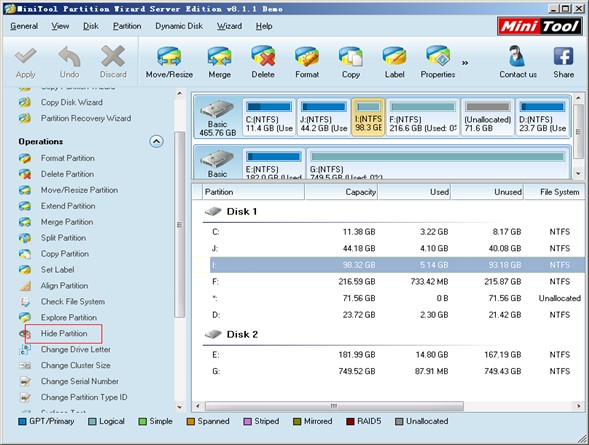The image size is (589, 445).
Task: Click Delete Partition in Operations
Action: [67, 174]
